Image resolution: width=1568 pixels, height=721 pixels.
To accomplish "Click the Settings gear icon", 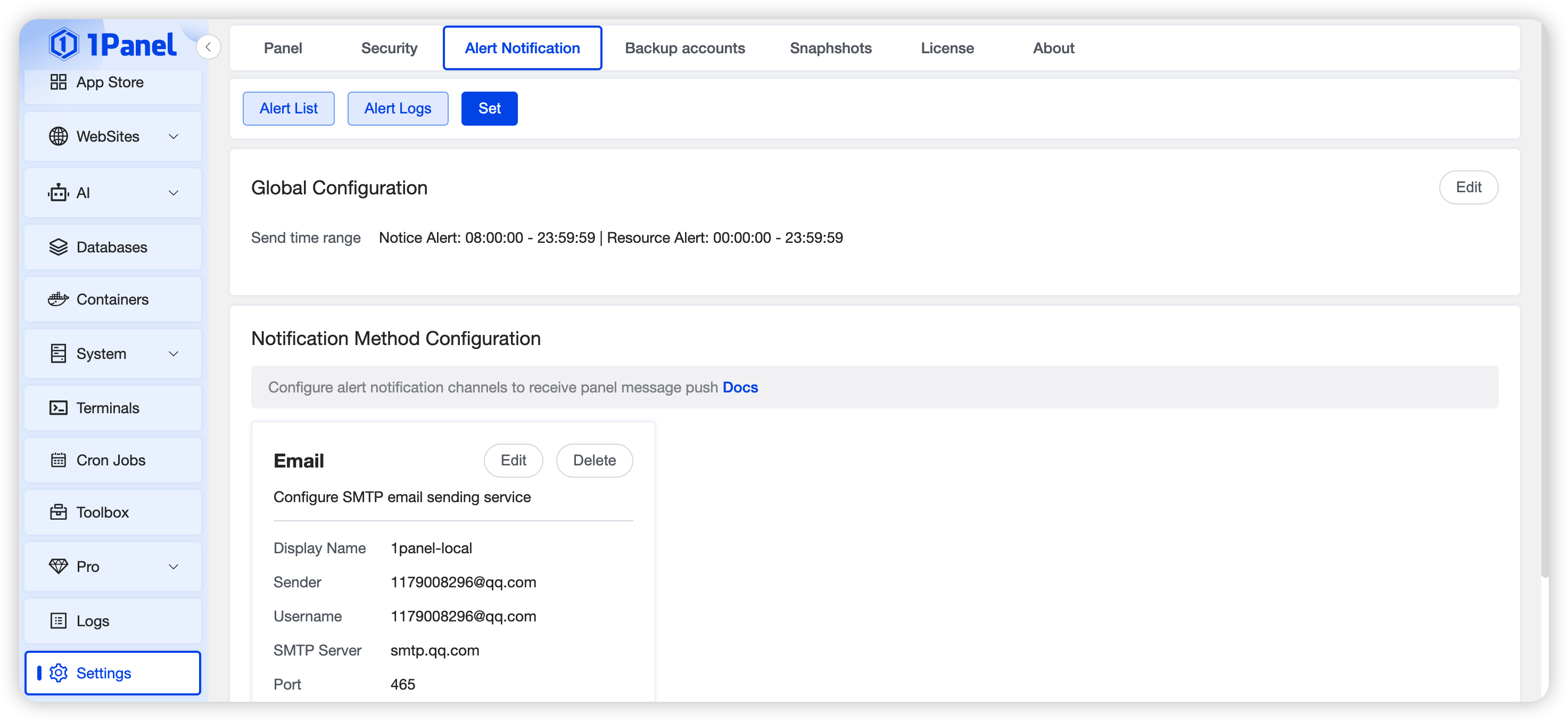I will point(59,673).
